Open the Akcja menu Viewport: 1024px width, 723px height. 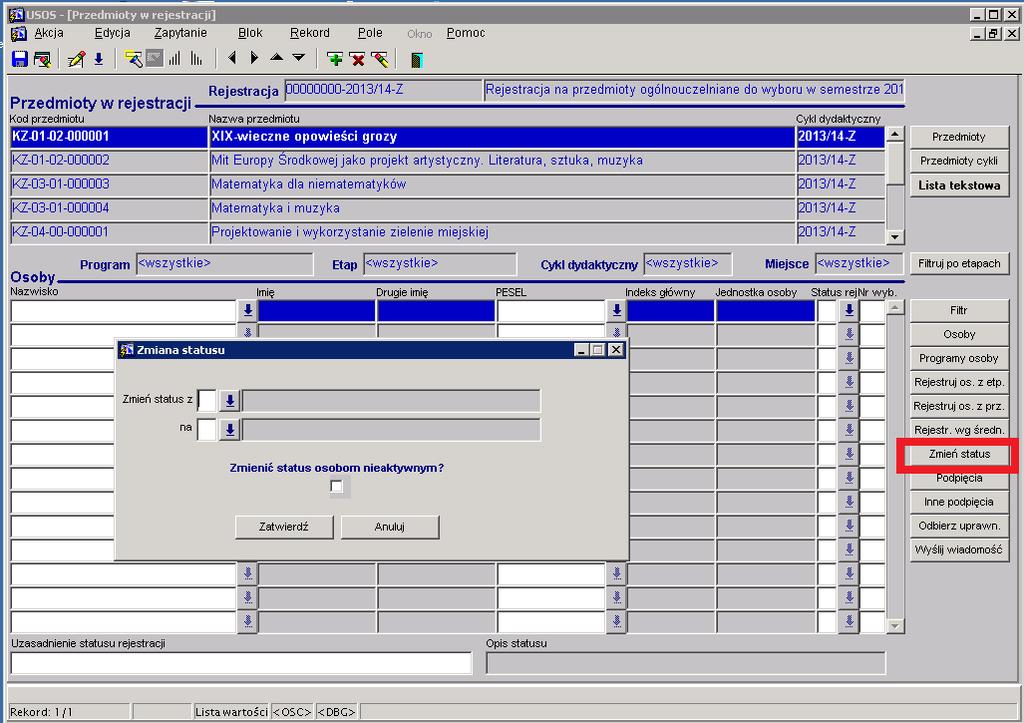pos(49,33)
